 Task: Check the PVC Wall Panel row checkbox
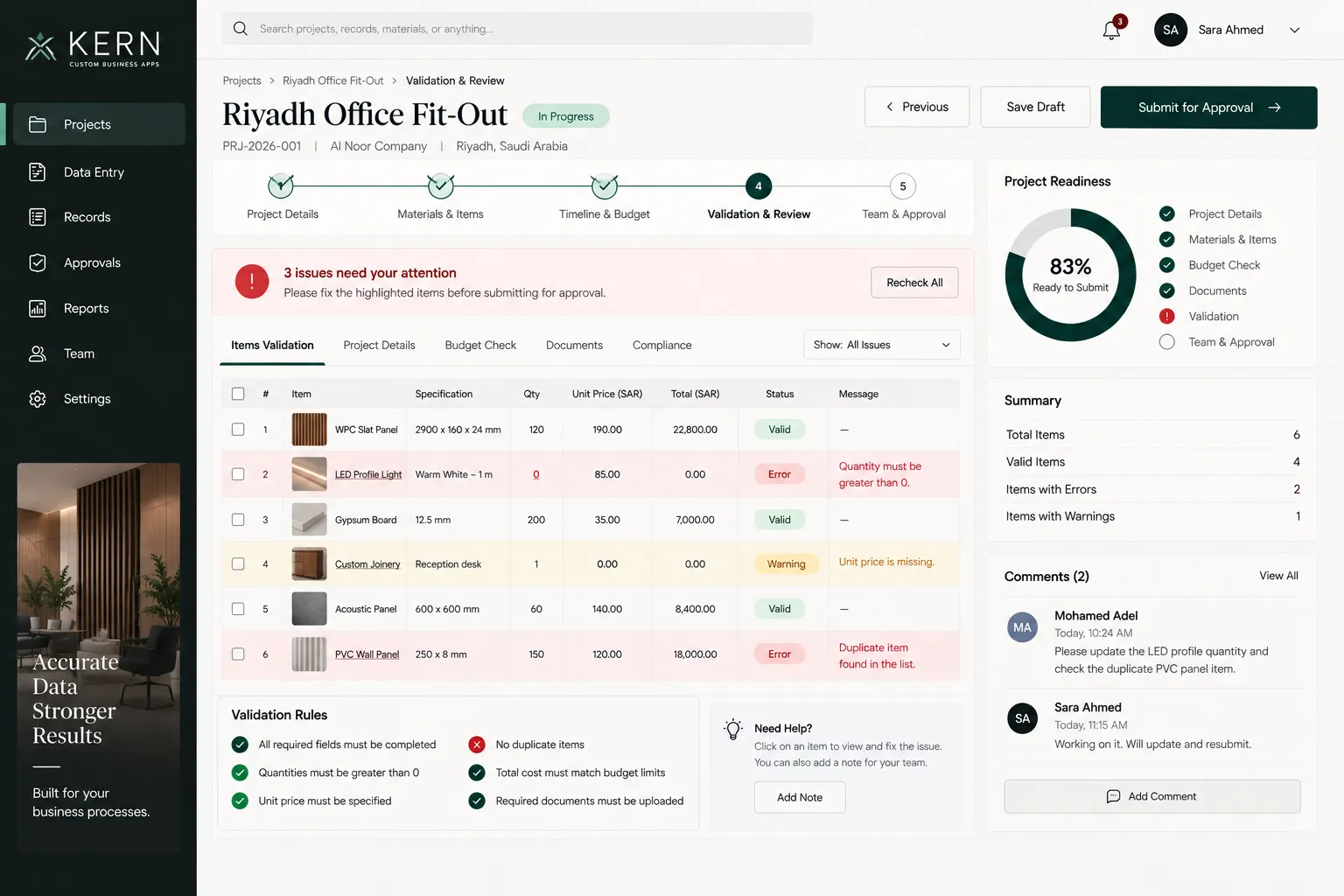point(238,654)
